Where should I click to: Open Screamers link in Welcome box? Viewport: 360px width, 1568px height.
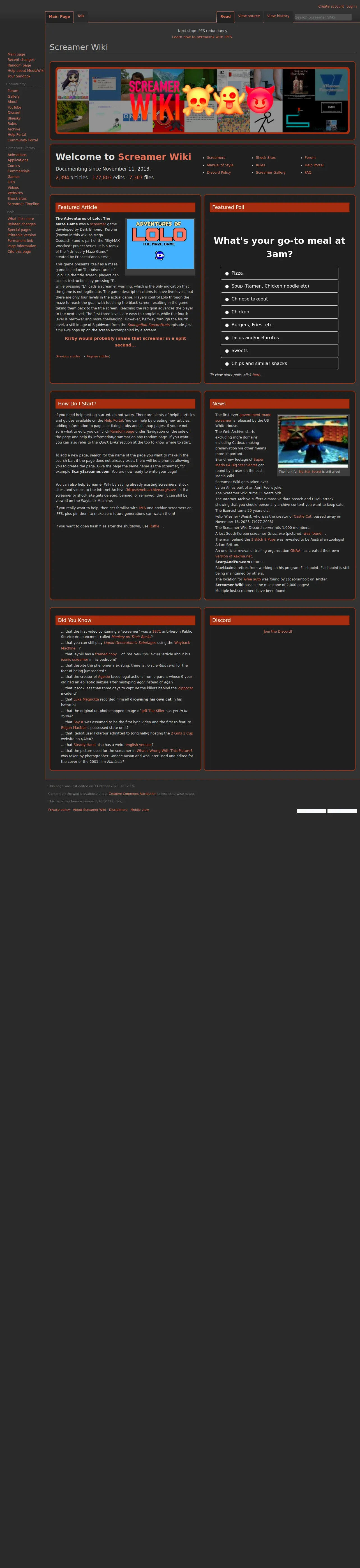(216, 158)
